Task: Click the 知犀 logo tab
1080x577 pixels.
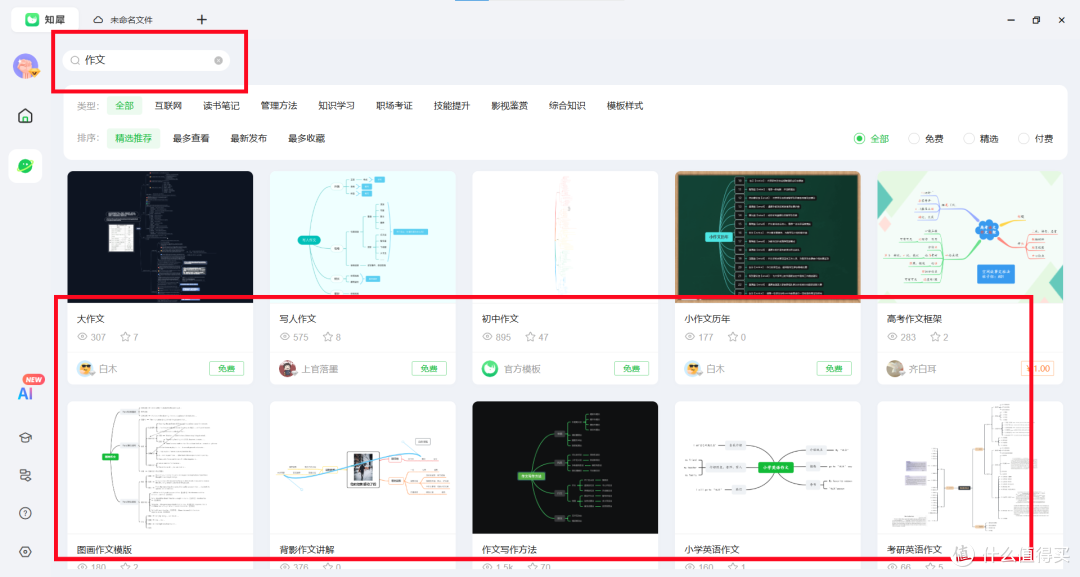Action: click(45, 19)
